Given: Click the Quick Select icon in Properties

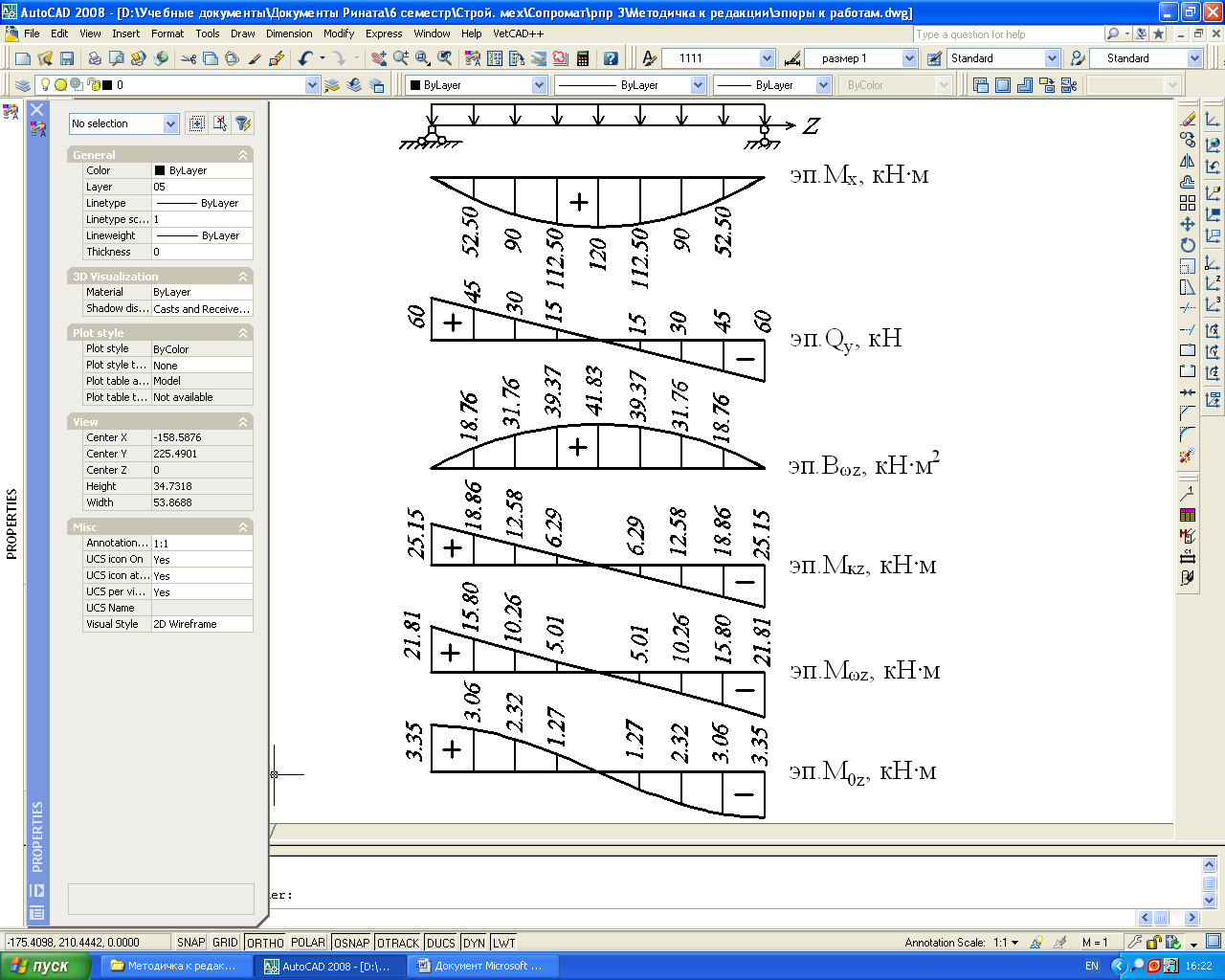Looking at the screenshot, I should pos(243,123).
